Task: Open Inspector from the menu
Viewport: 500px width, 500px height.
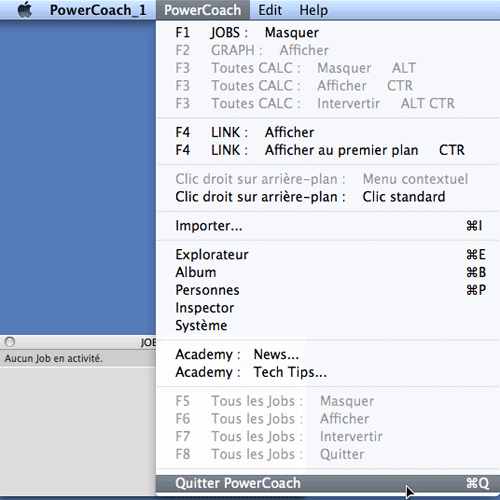Action: (328, 308)
